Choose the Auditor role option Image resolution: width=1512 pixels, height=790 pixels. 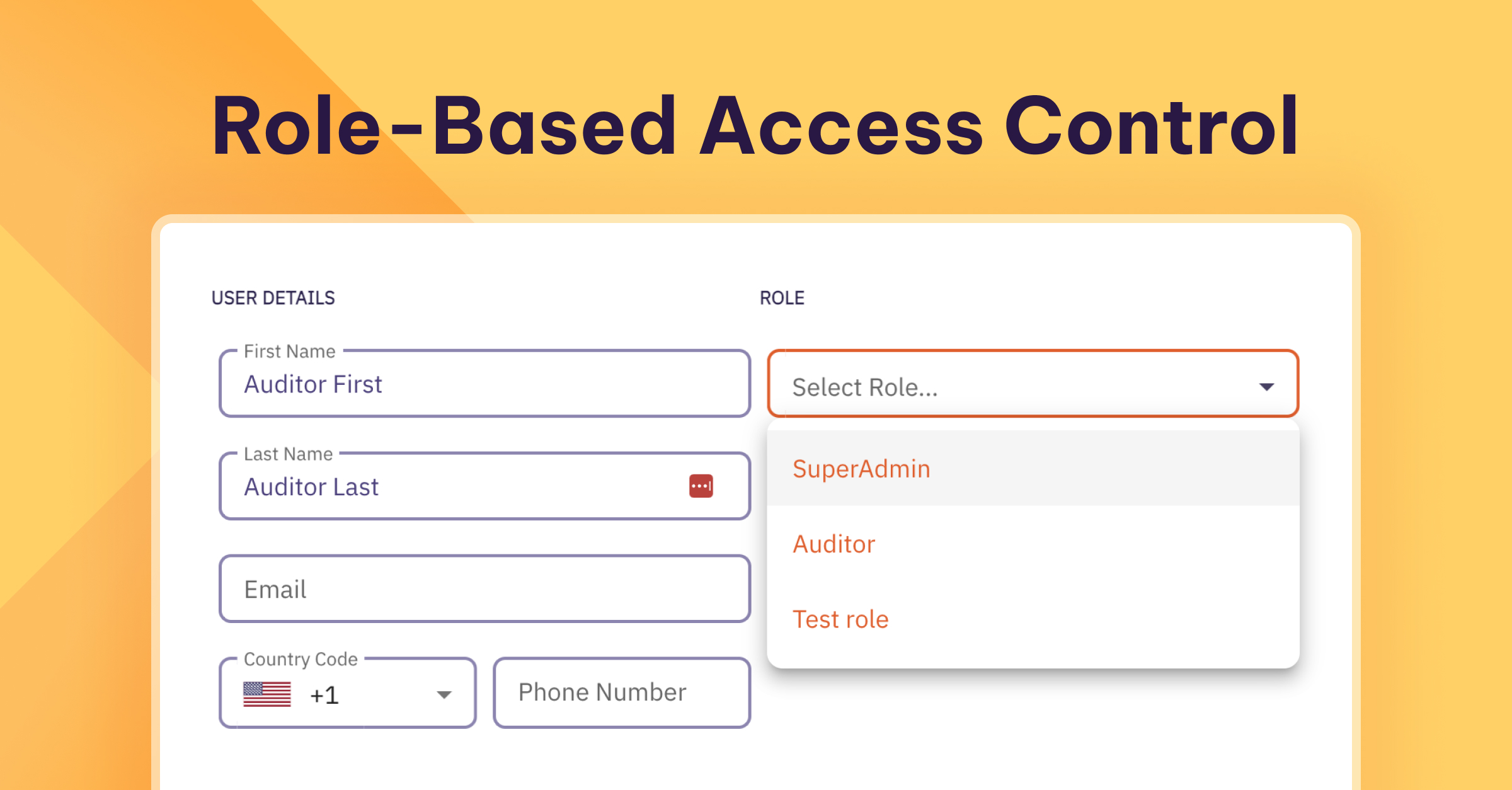click(833, 543)
